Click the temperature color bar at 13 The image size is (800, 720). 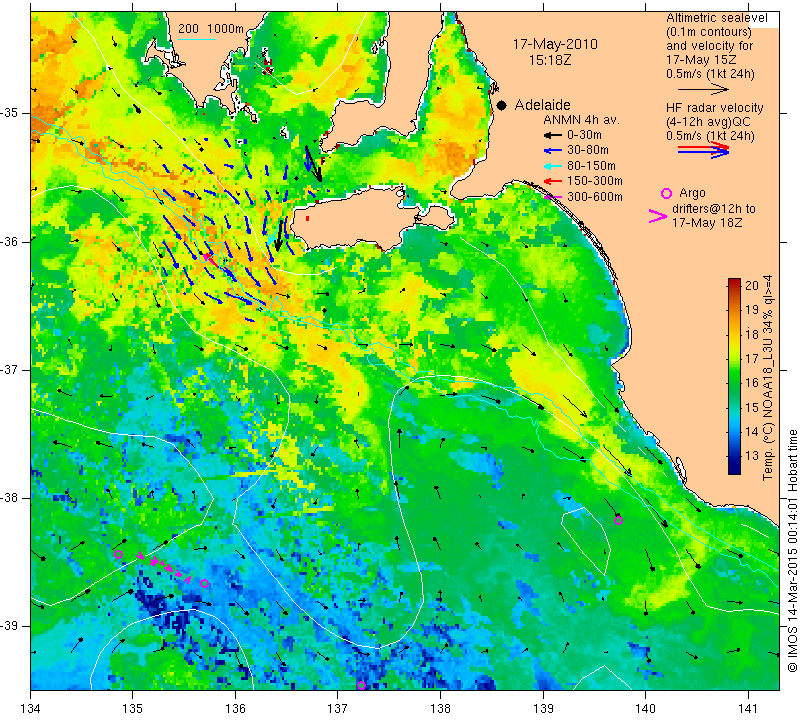pyautogui.click(x=734, y=456)
